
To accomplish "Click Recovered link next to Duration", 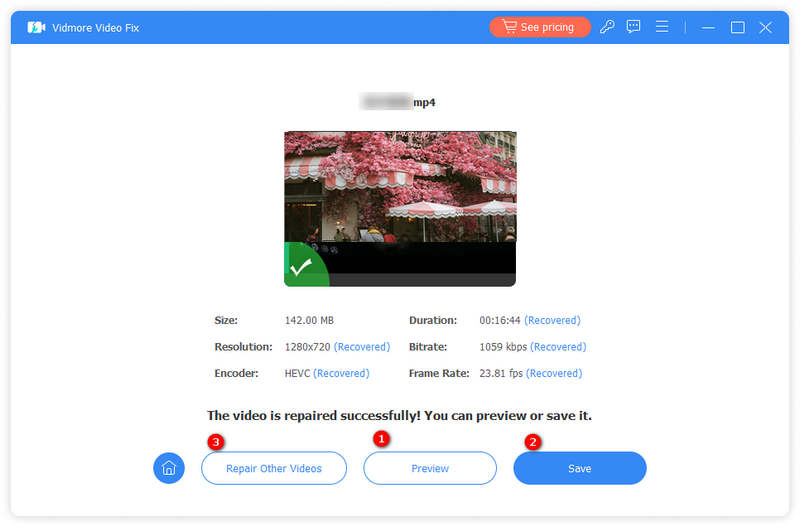I will tap(552, 321).
